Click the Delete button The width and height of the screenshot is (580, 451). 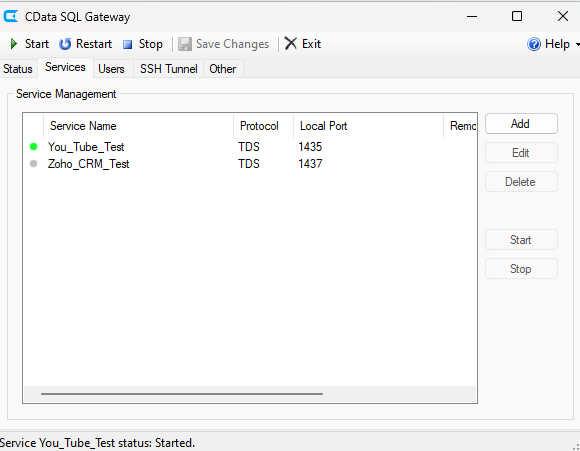click(521, 182)
